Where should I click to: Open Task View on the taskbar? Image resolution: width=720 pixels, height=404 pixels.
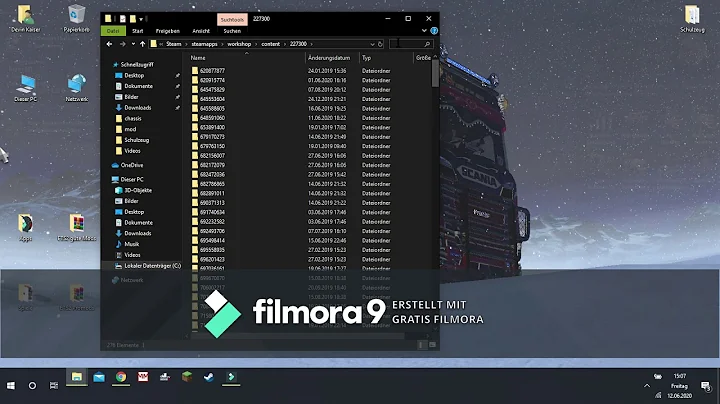click(x=54, y=386)
